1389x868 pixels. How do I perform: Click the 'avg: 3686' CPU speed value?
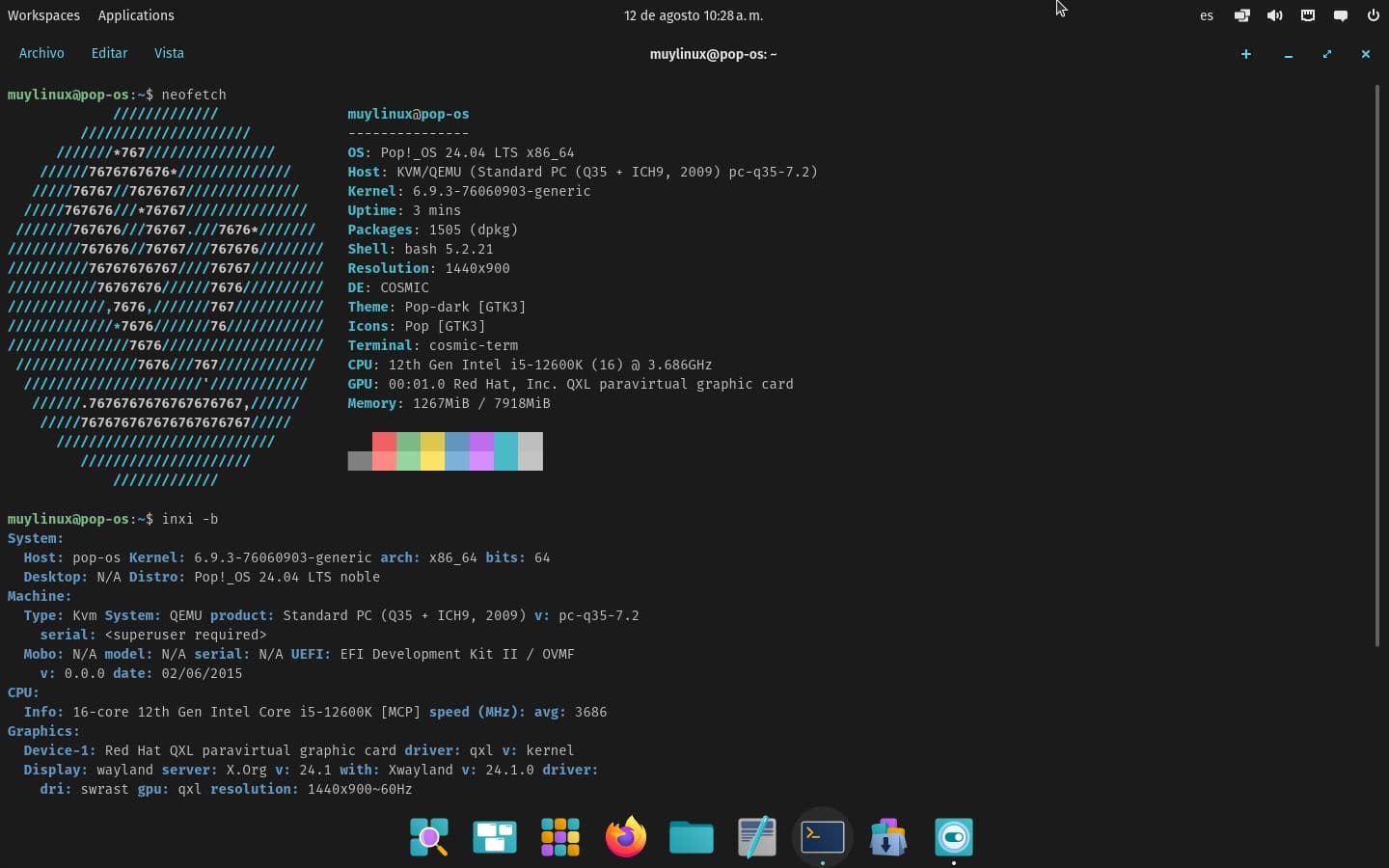(570, 712)
